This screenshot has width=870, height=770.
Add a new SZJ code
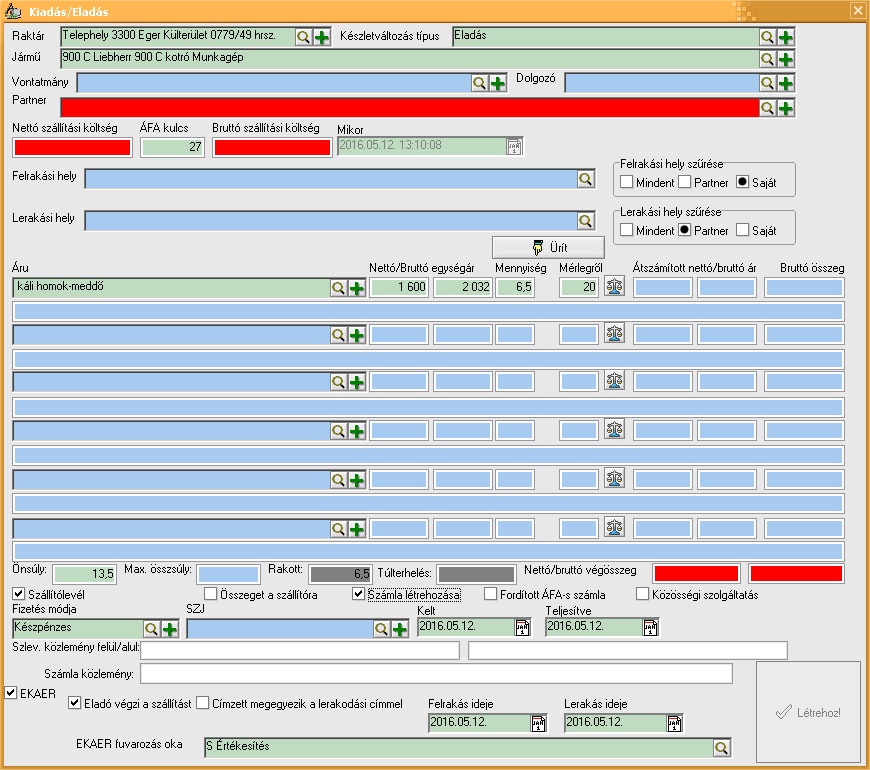tap(399, 629)
